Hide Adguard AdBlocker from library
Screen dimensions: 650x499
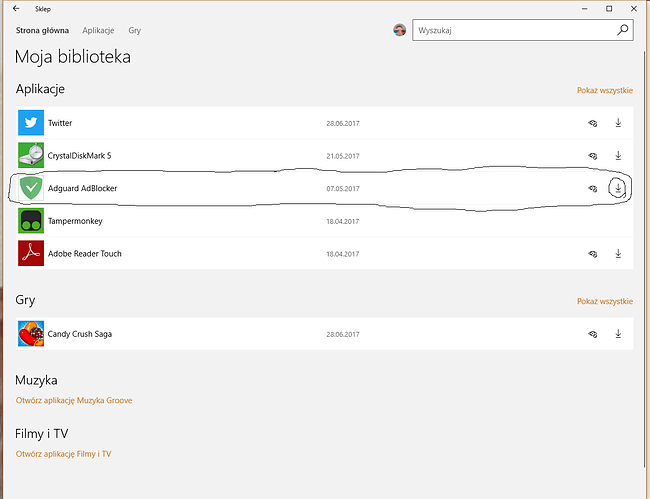coord(593,189)
